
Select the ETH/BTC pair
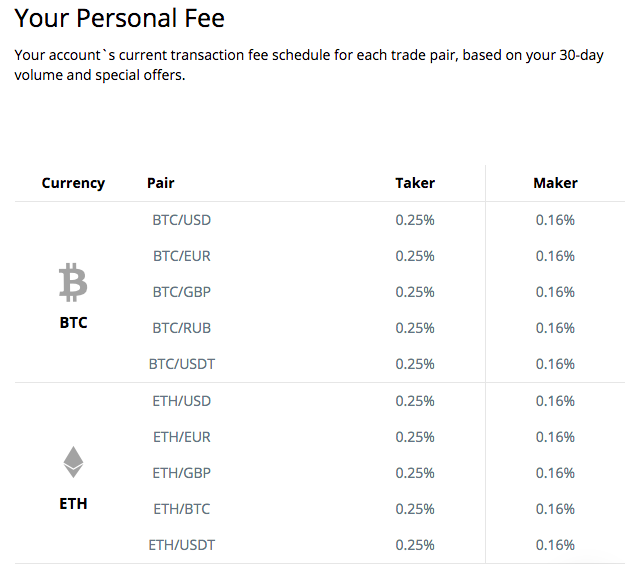[181, 509]
